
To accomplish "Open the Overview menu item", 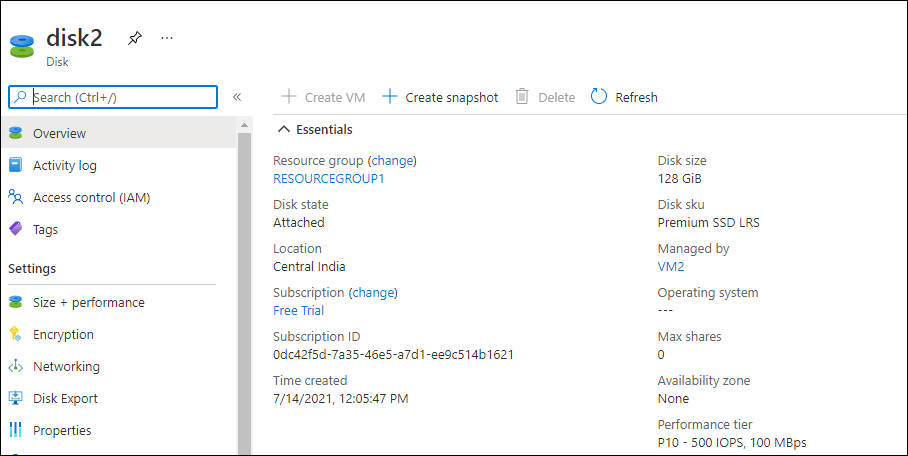I will [x=119, y=133].
